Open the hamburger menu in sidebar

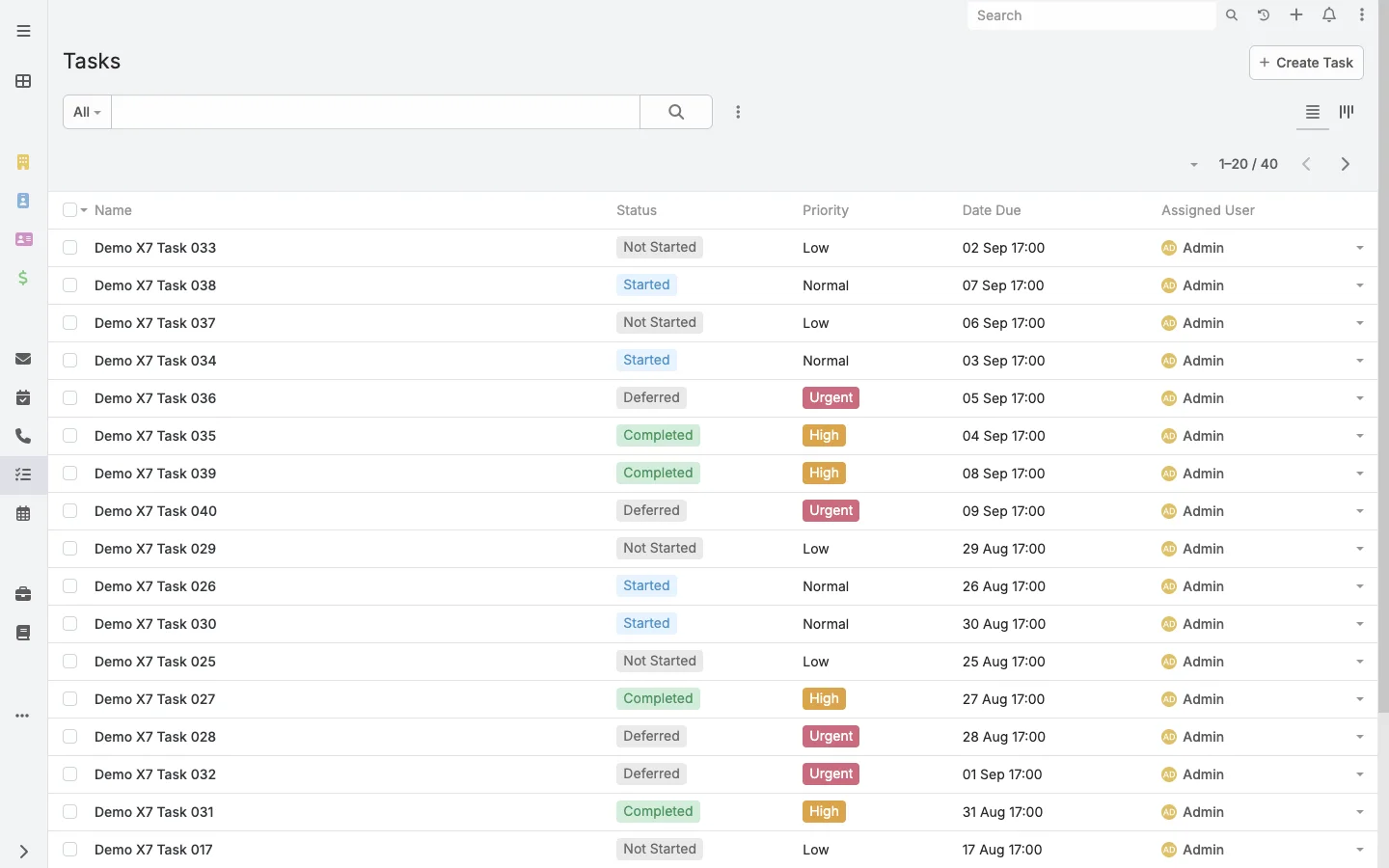pyautogui.click(x=23, y=31)
